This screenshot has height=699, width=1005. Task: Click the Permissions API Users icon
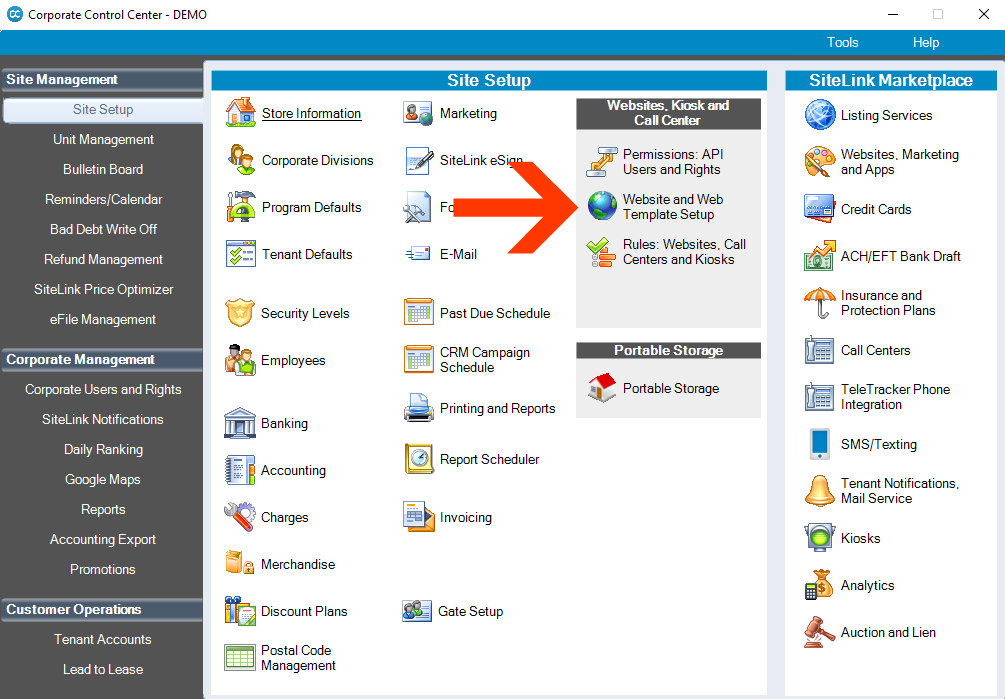(601, 161)
